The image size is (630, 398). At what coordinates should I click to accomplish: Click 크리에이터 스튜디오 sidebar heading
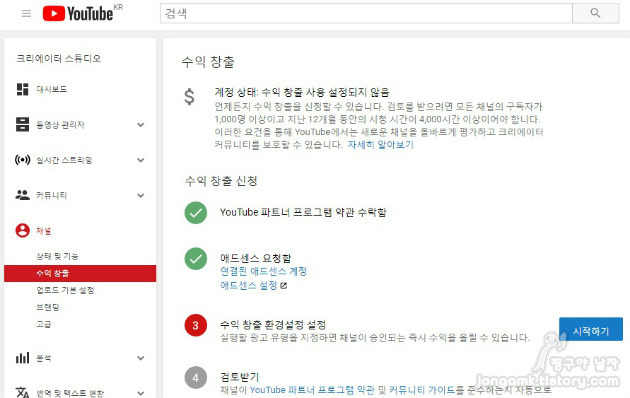(59, 59)
